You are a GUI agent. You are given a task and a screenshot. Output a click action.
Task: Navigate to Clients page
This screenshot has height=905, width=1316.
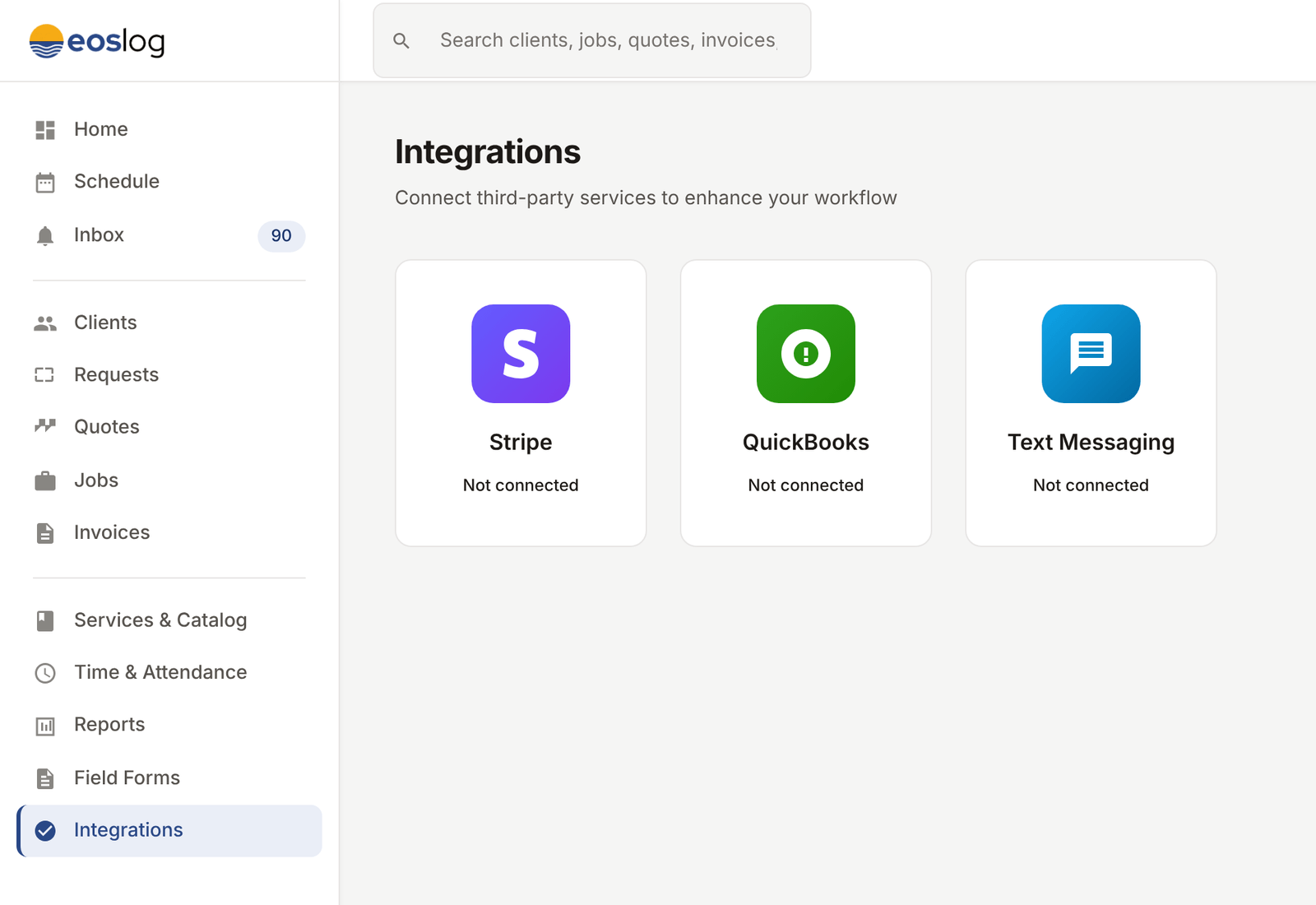(169, 323)
